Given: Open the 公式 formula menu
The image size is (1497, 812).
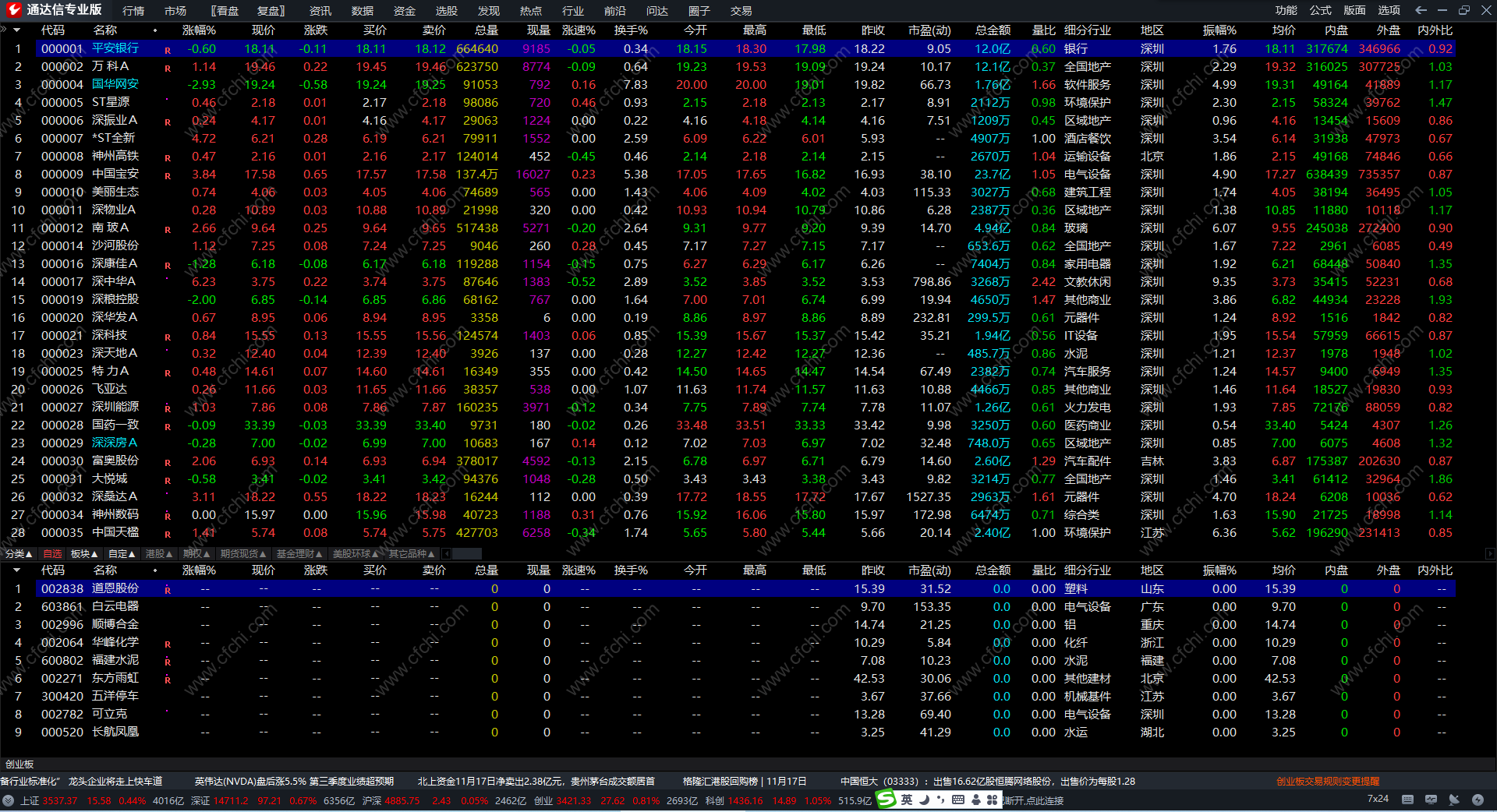Looking at the screenshot, I should [x=1321, y=10].
